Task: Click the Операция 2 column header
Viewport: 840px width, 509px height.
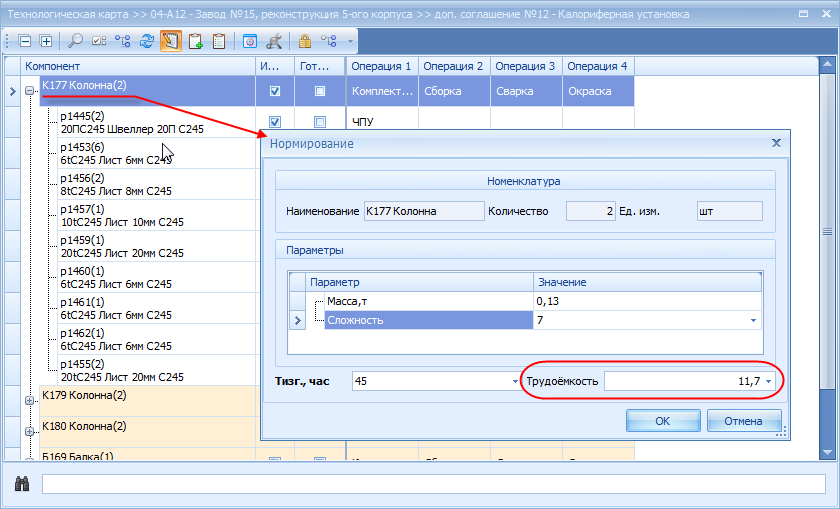Action: pyautogui.click(x=454, y=66)
